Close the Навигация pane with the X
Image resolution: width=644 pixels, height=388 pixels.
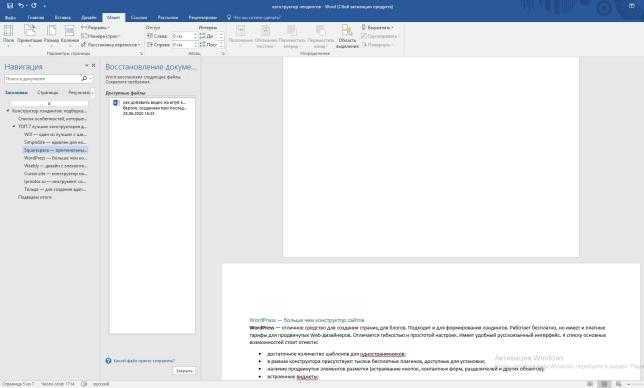click(94, 66)
